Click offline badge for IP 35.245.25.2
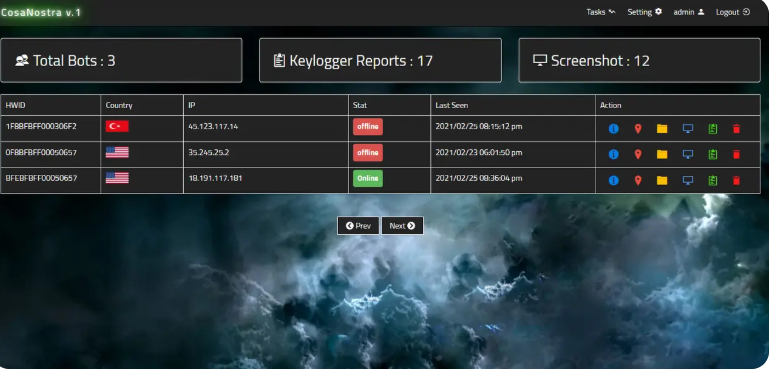Viewport: 774px width, 380px height. coord(368,152)
